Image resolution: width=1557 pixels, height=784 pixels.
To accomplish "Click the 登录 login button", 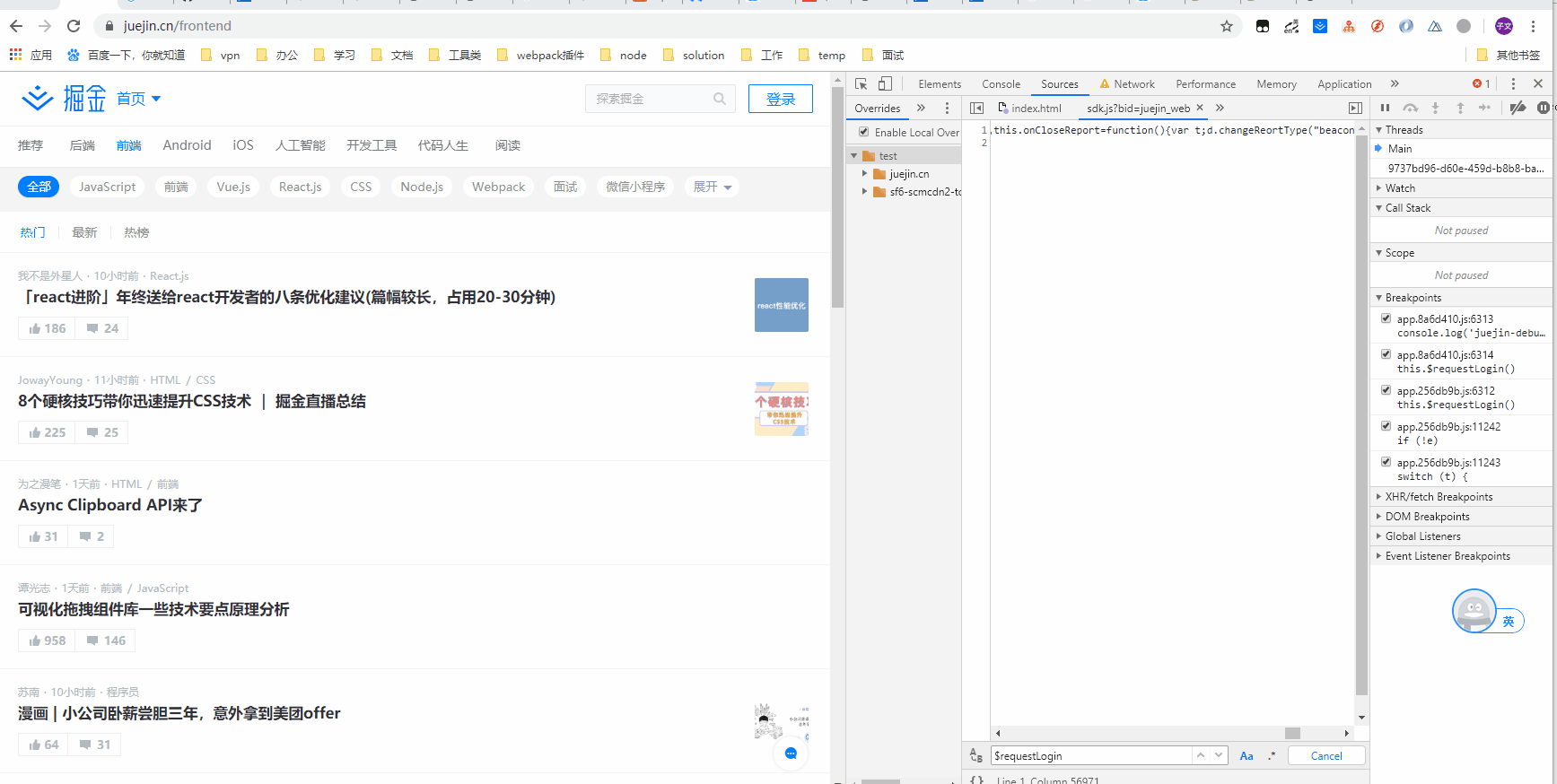I will (x=781, y=99).
